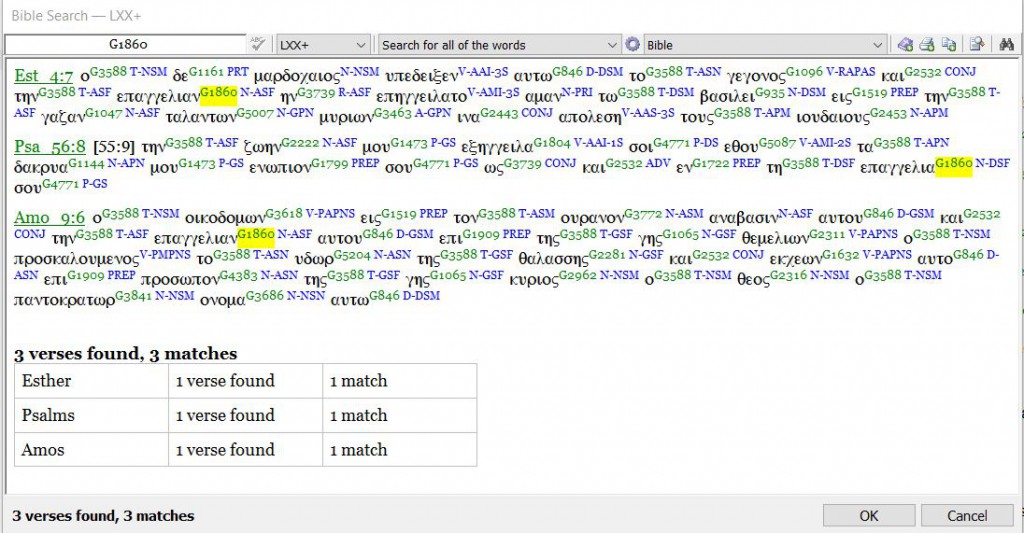1024x533 pixels.
Task: Open the Est 4:7 verse link
Action: (43, 76)
